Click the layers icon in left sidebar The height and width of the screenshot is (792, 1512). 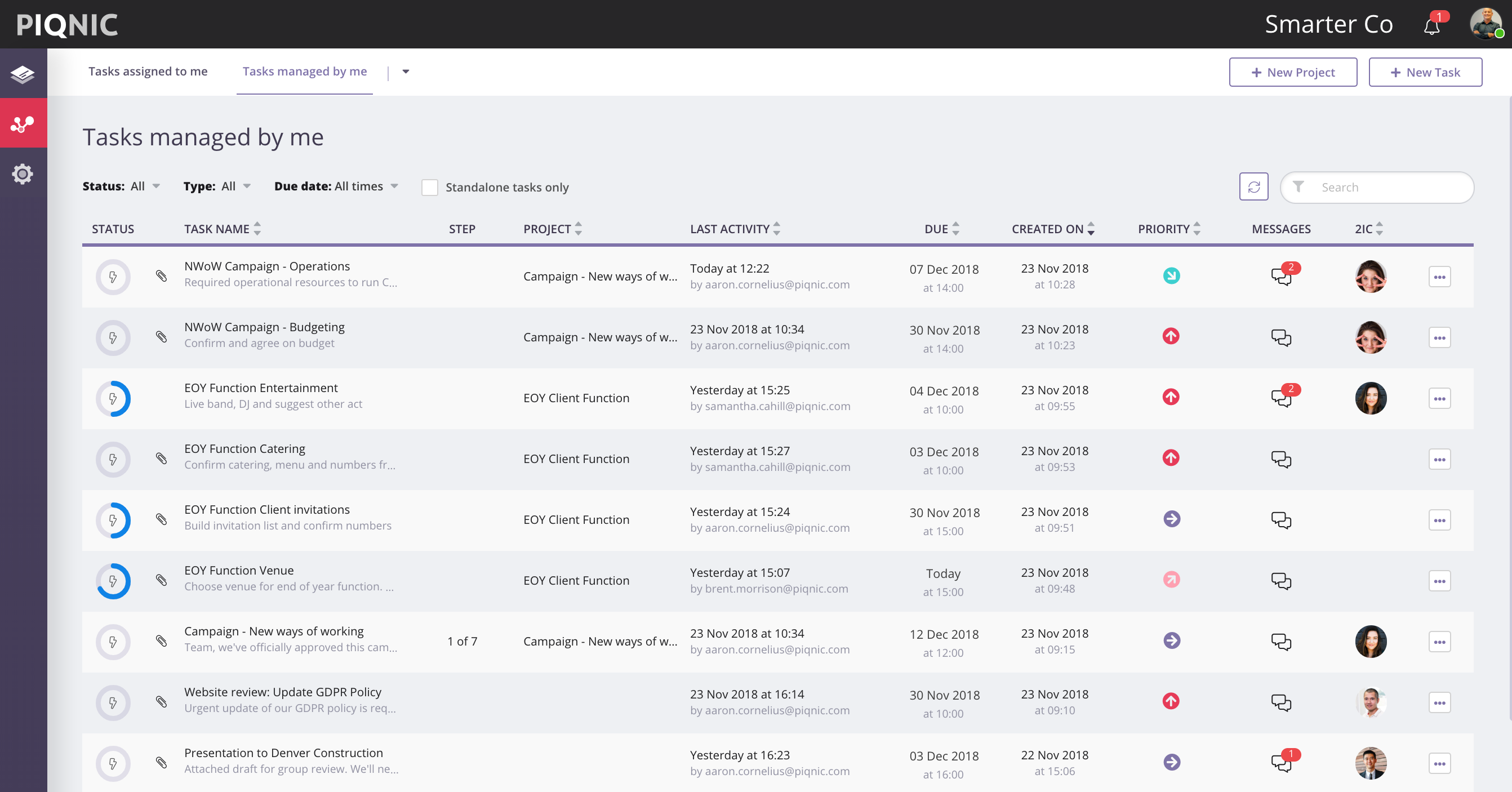point(23,74)
